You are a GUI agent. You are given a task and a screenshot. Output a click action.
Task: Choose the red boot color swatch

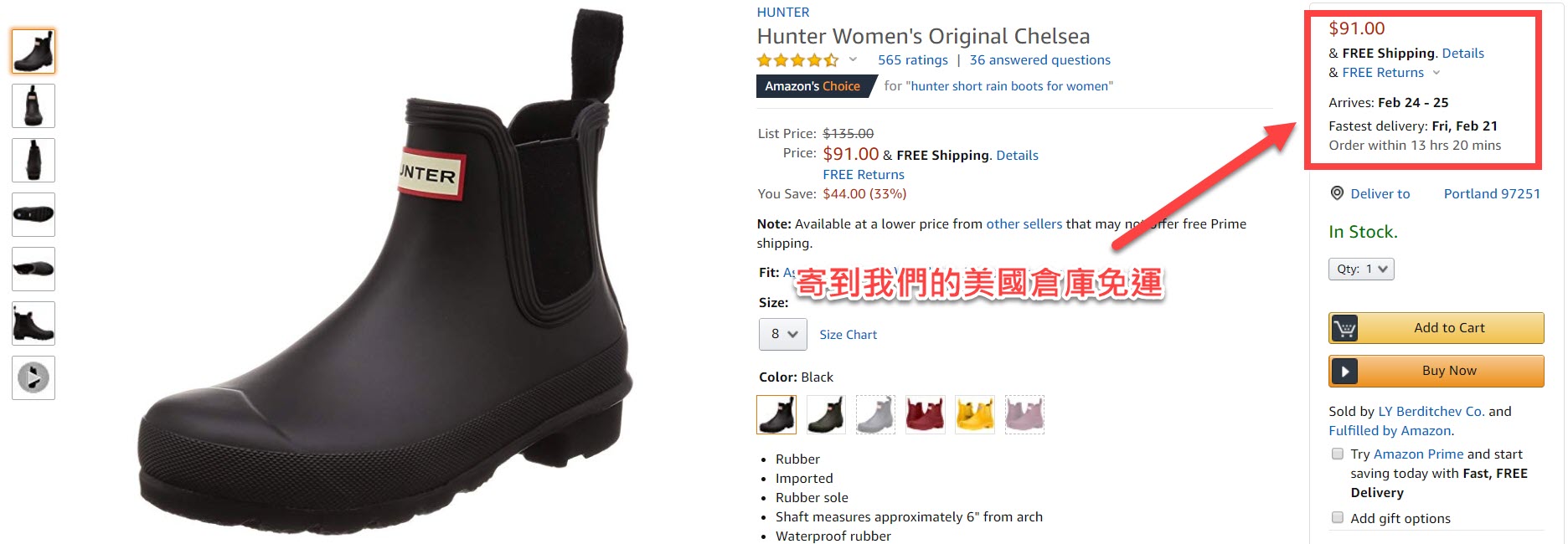pos(926,414)
